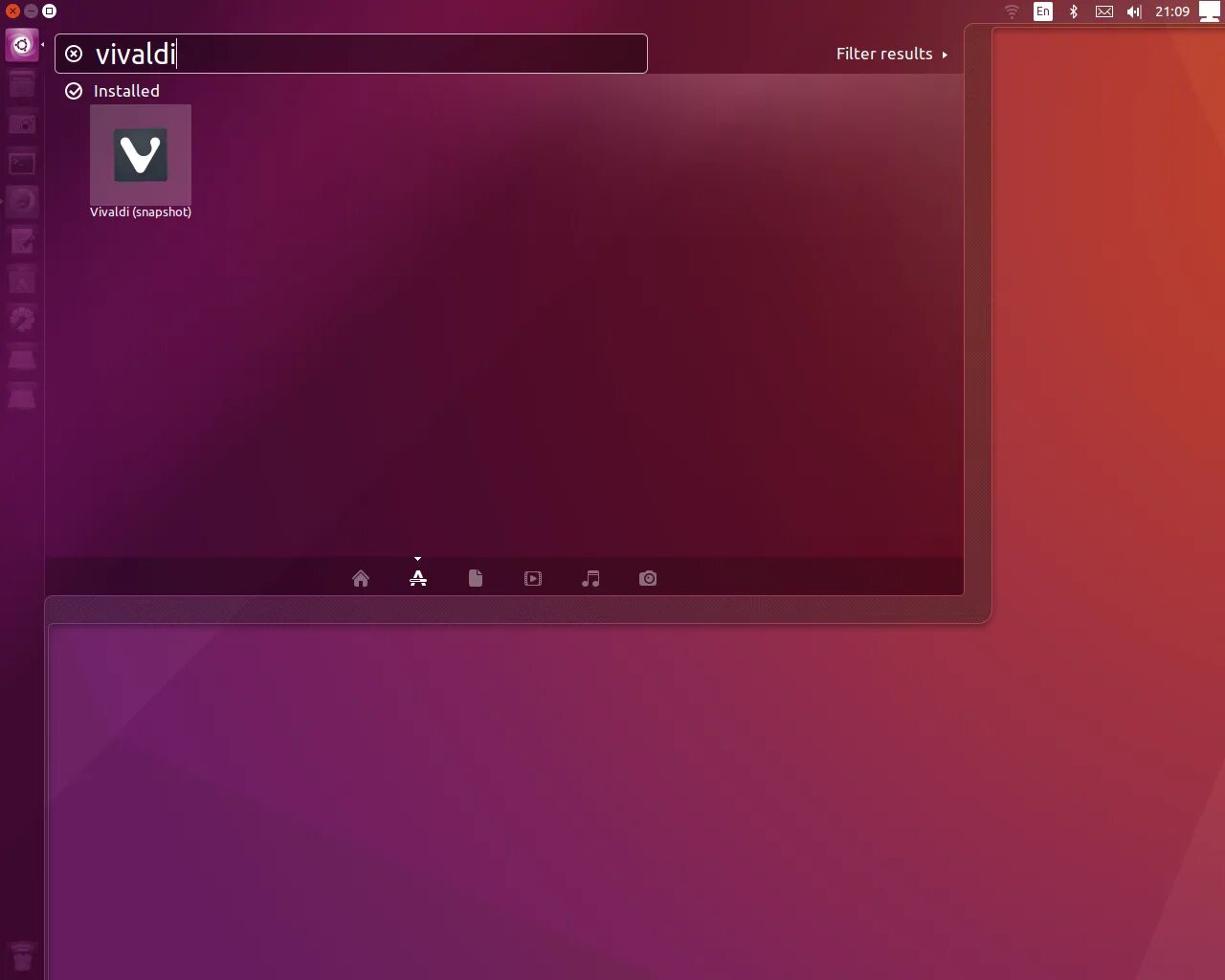Open the En keyboard layout indicator
The width and height of the screenshot is (1225, 980).
coord(1043,11)
